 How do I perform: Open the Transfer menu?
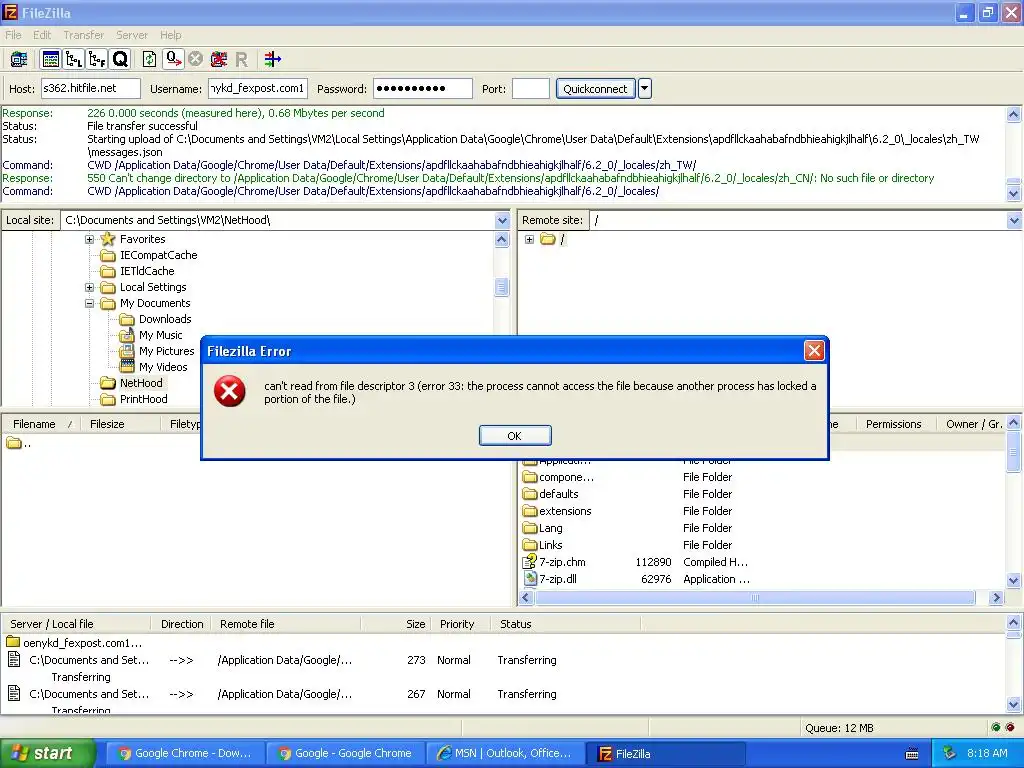pos(84,35)
